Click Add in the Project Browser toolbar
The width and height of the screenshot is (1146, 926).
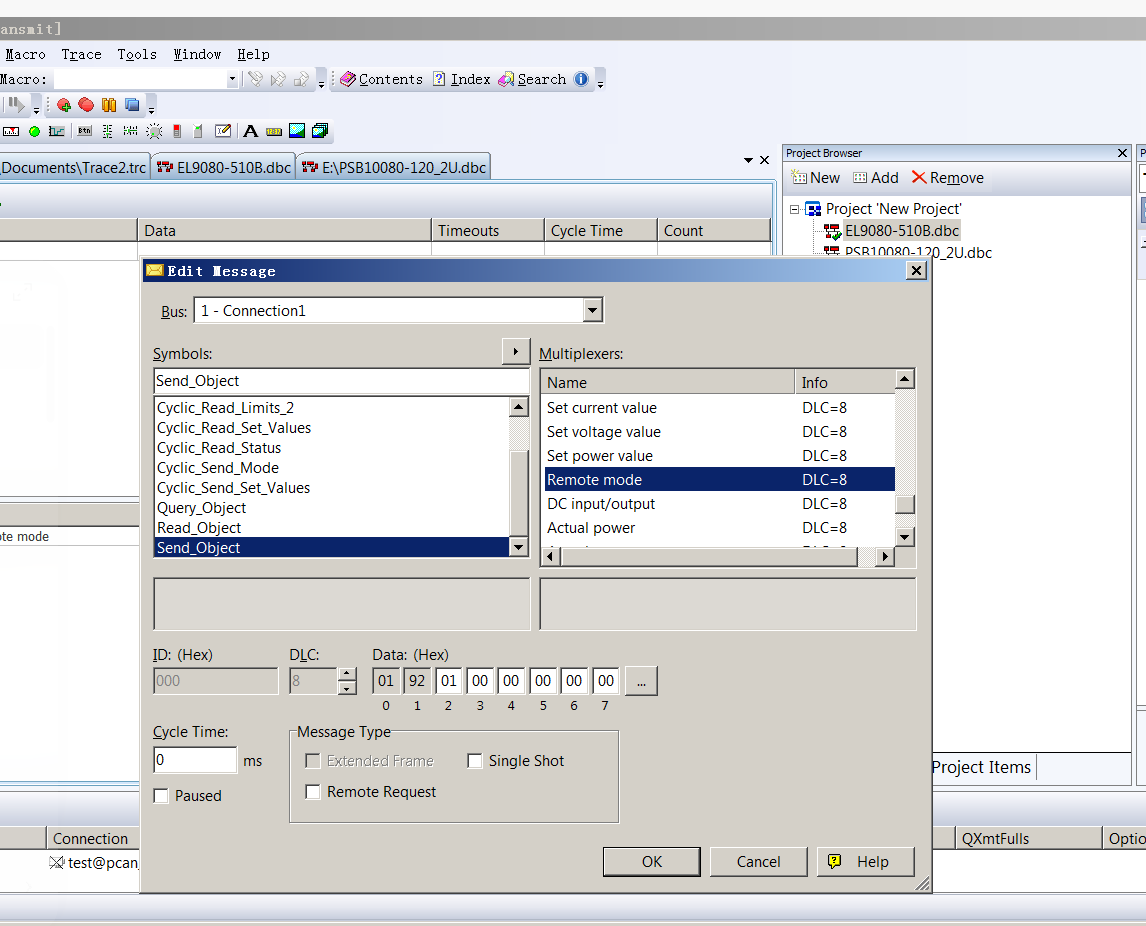click(x=875, y=178)
